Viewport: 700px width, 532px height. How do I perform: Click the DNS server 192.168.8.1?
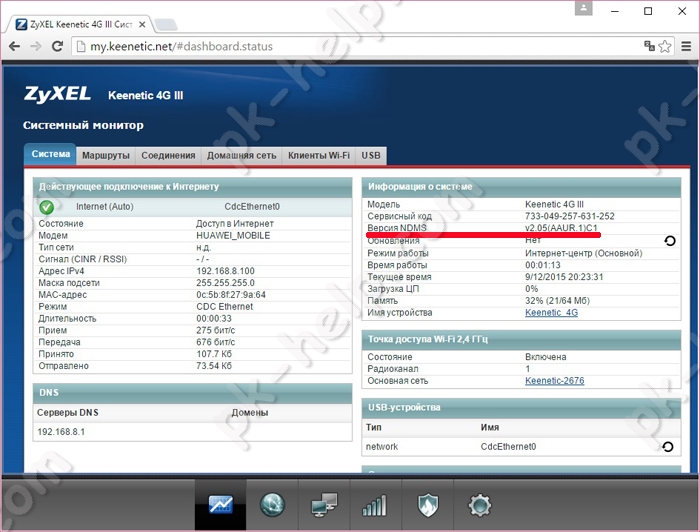click(x=61, y=432)
